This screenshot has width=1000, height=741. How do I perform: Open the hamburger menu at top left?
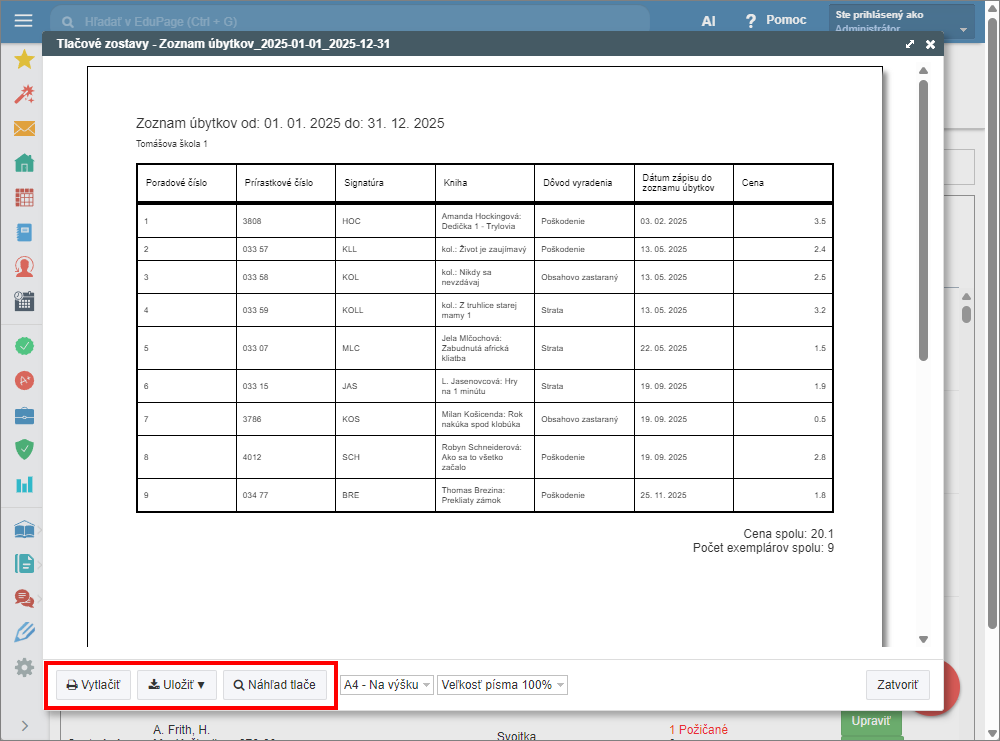24,20
